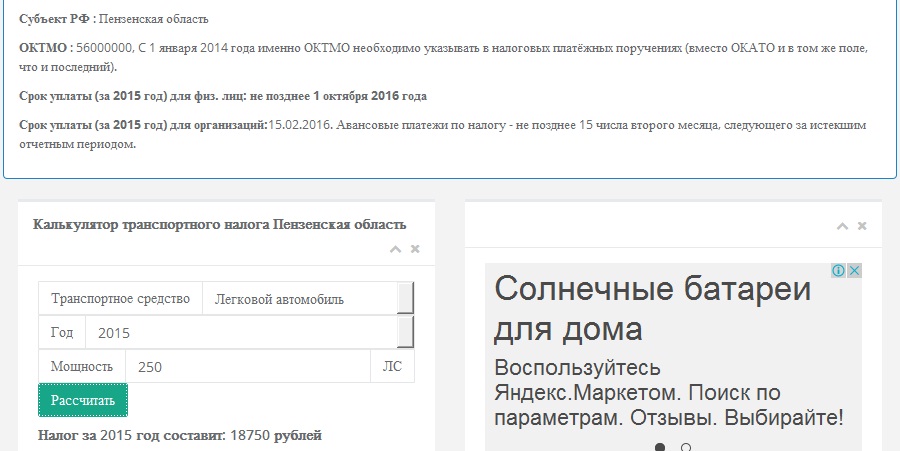
Task: Open the vehicle type dropdown arrow
Action: [405, 298]
